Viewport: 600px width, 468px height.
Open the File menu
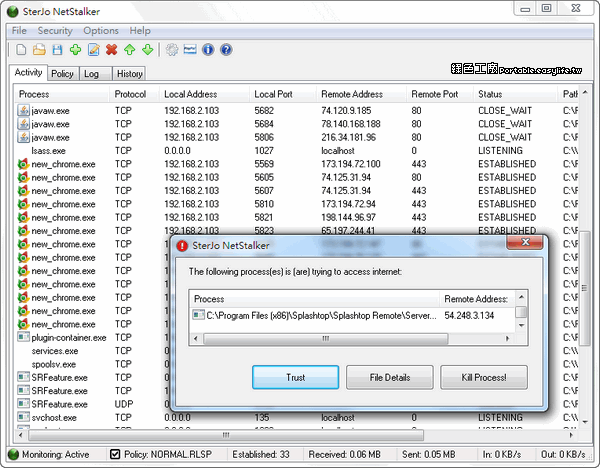pyautogui.click(x=19, y=31)
